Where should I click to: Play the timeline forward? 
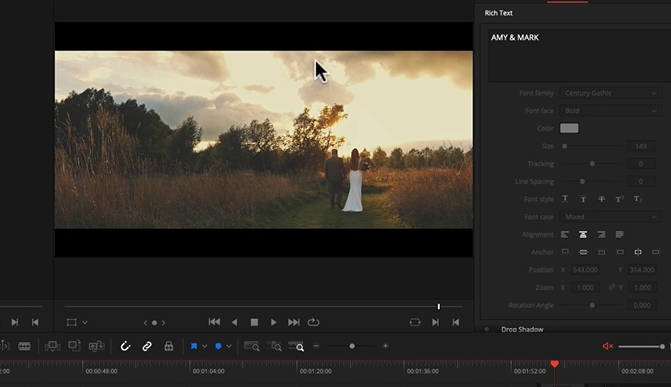273,322
